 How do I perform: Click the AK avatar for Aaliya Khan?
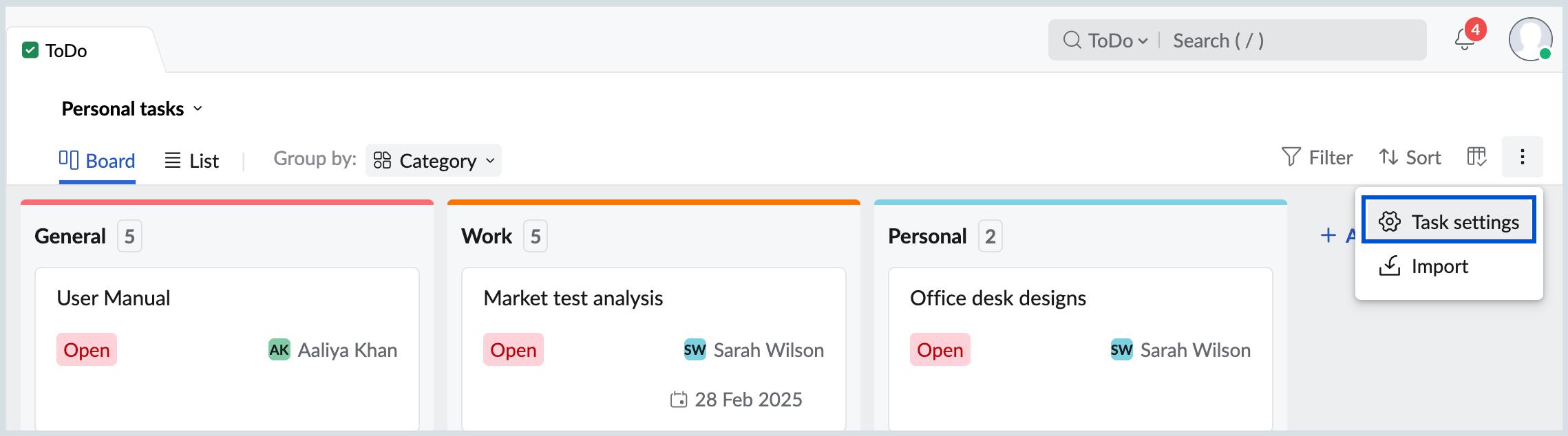[x=279, y=350]
